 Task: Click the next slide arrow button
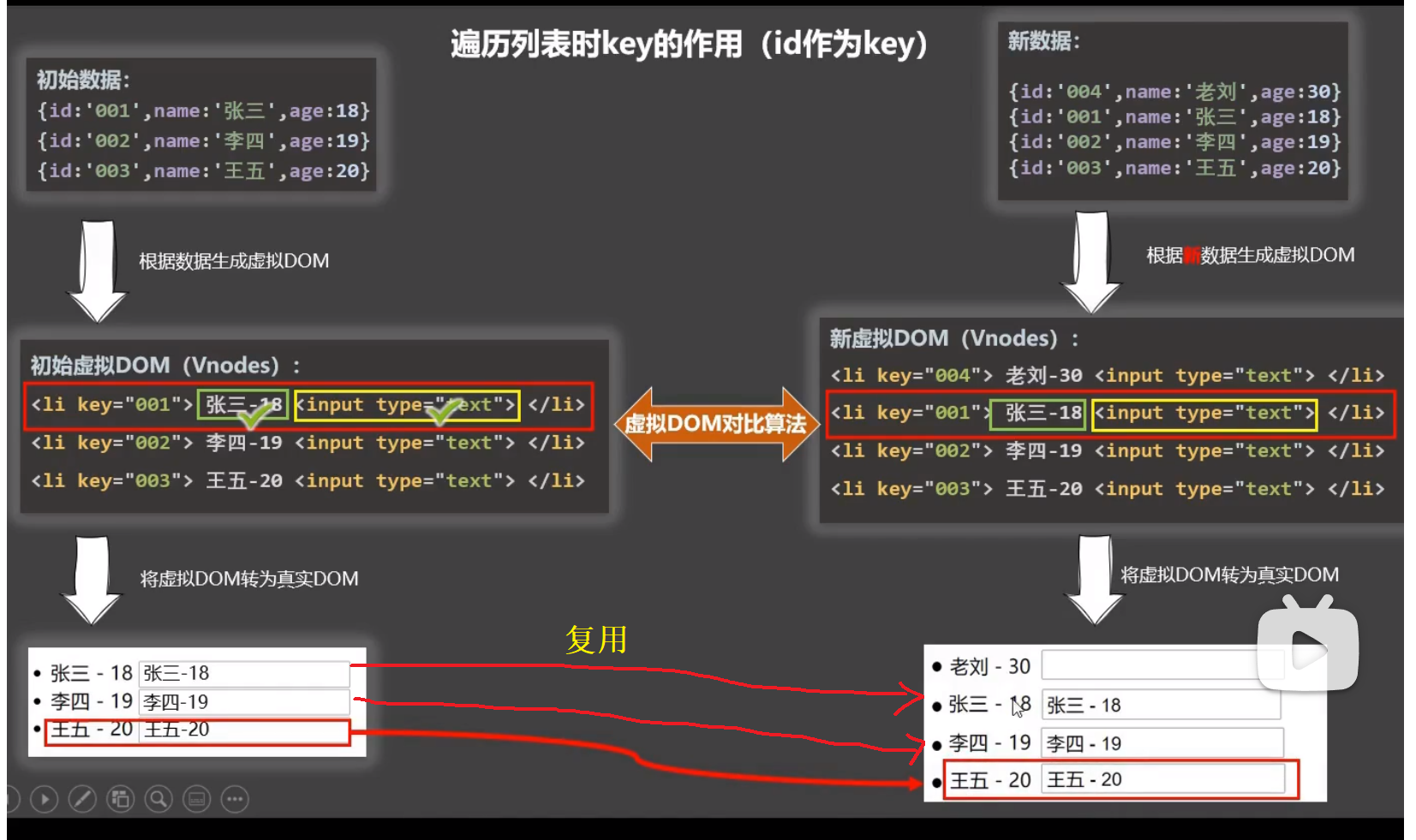click(x=45, y=800)
